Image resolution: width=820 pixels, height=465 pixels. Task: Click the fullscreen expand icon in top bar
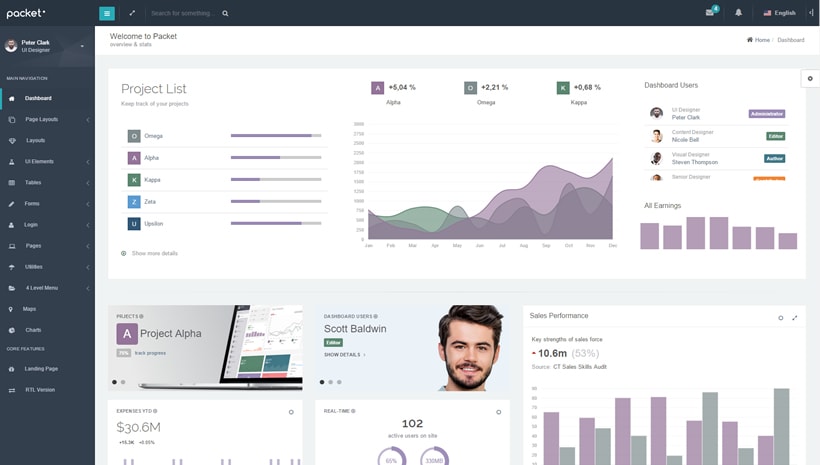coord(132,13)
